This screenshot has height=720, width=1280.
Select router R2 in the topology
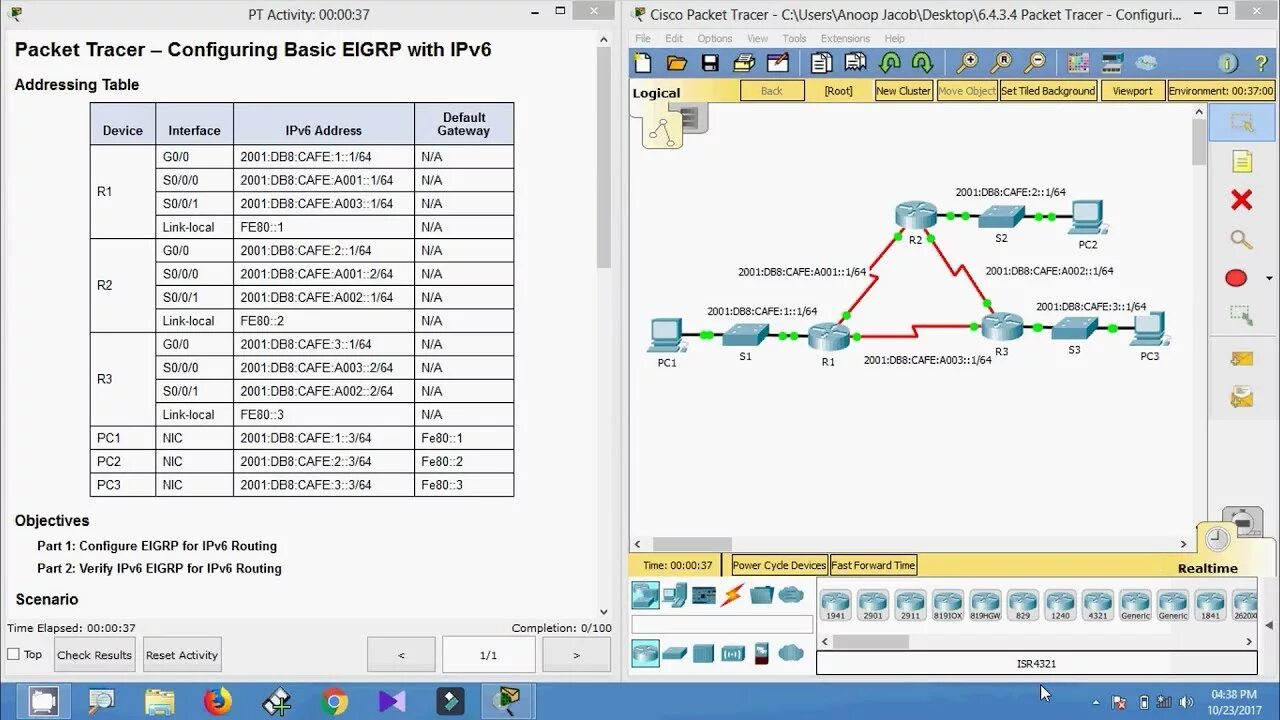[915, 214]
